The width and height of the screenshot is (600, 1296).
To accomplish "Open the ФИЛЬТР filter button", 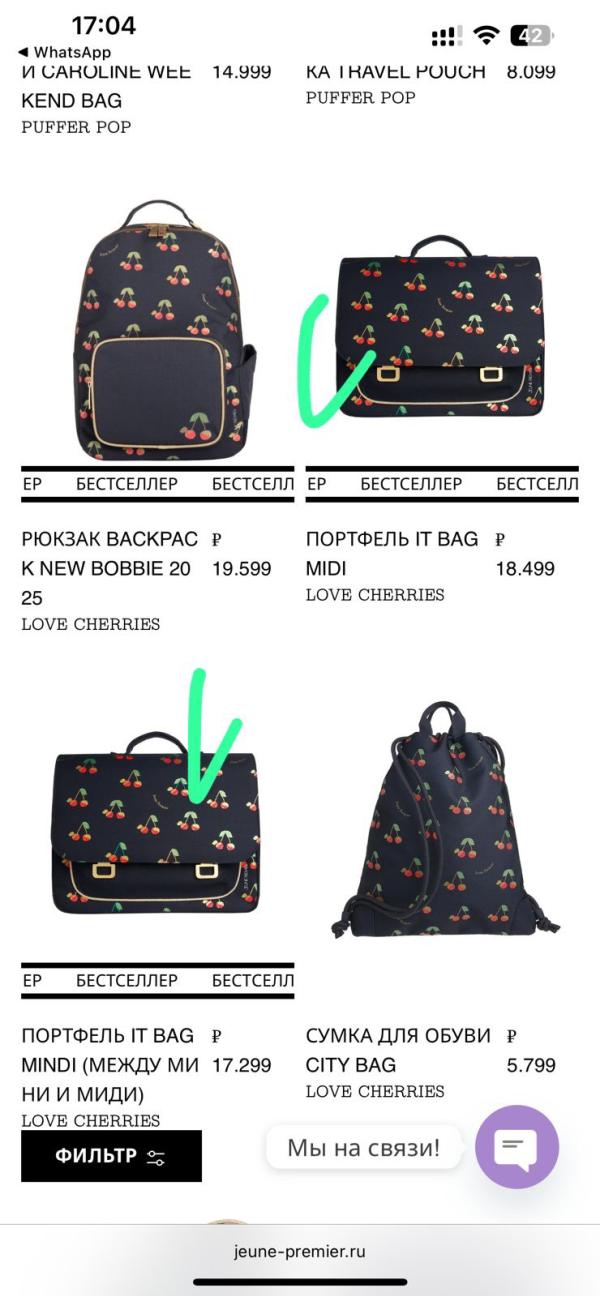I will [111, 1156].
